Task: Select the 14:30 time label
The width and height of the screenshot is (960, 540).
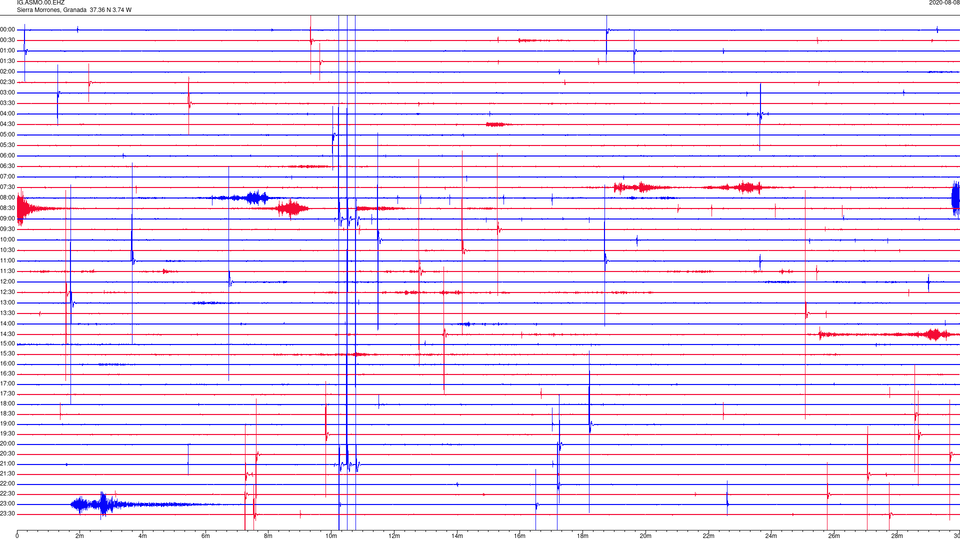Action: click(x=7, y=334)
